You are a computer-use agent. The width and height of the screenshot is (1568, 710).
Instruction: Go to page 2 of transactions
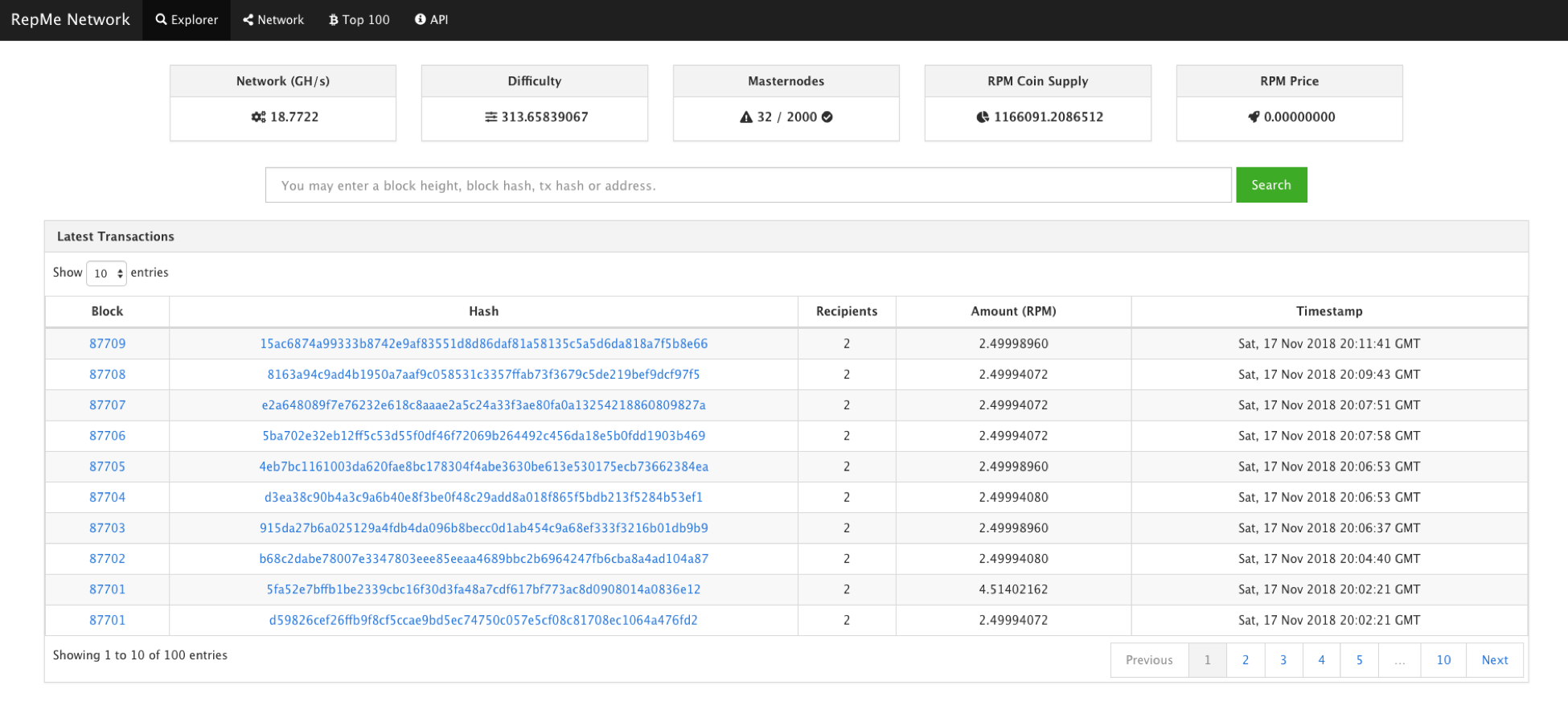click(x=1246, y=660)
